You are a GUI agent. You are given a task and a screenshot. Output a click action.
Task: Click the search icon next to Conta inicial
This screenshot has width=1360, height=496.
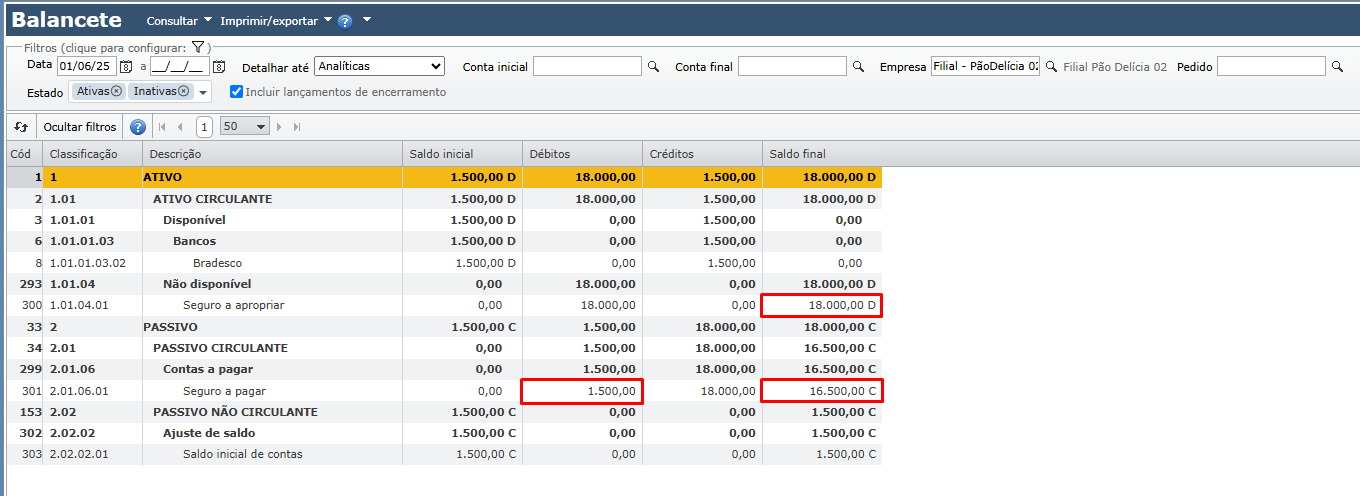654,67
